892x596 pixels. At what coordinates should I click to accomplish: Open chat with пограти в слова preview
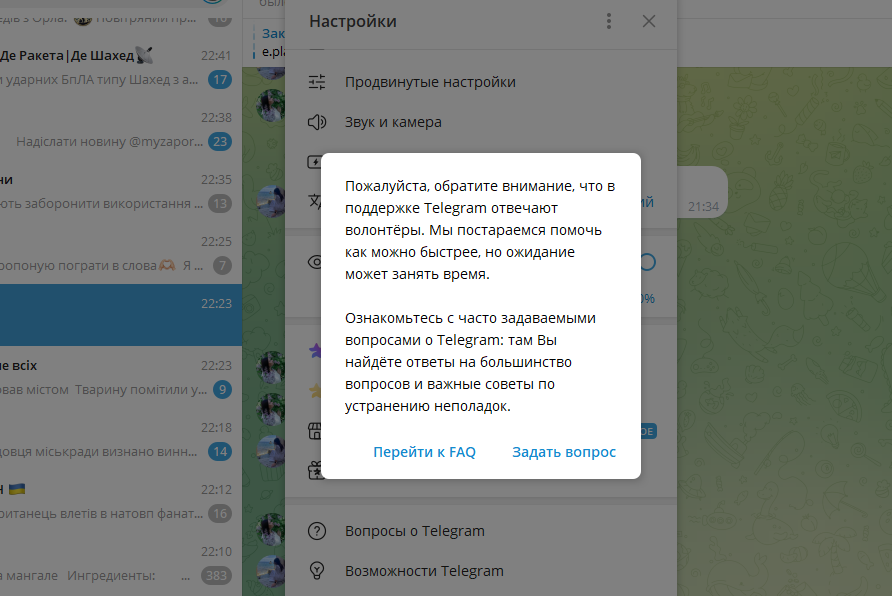click(121, 254)
